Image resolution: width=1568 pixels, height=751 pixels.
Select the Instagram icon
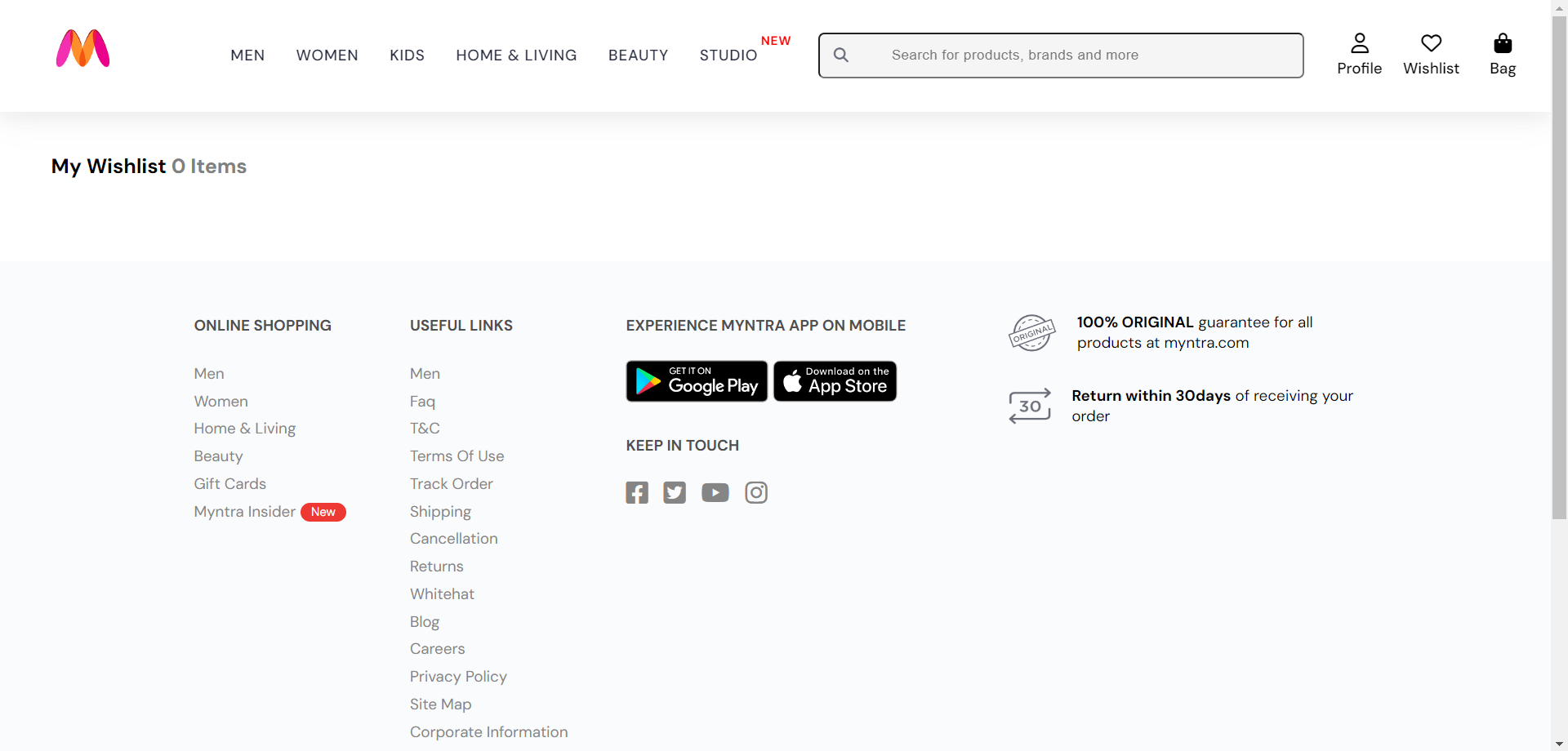[755, 492]
